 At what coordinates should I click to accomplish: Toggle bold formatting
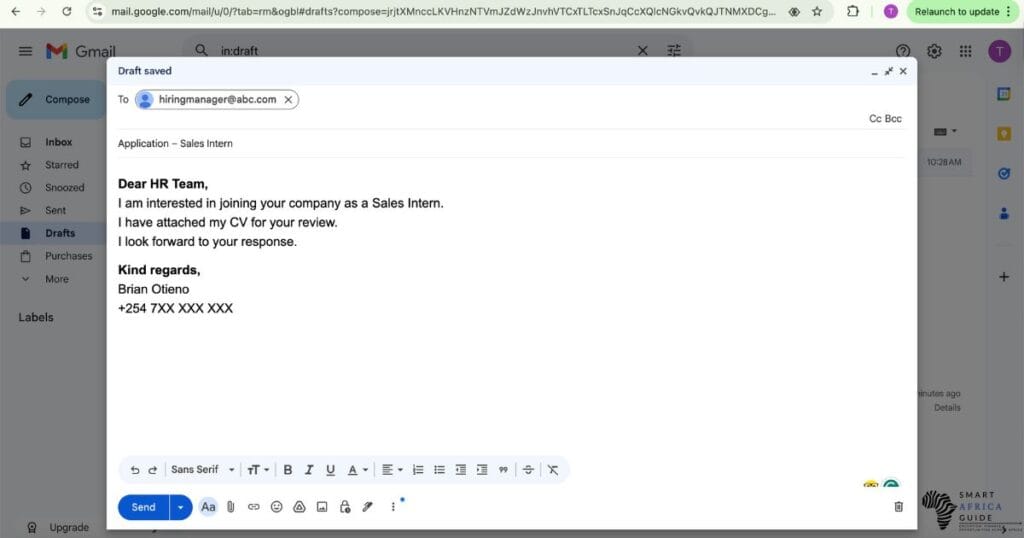[x=287, y=470]
